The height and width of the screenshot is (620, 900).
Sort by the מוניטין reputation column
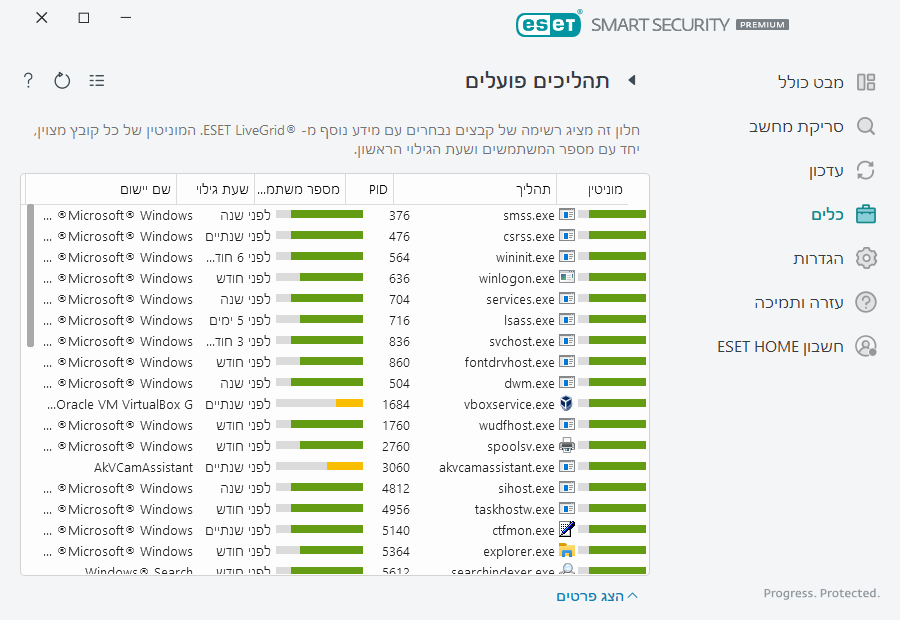click(603, 188)
